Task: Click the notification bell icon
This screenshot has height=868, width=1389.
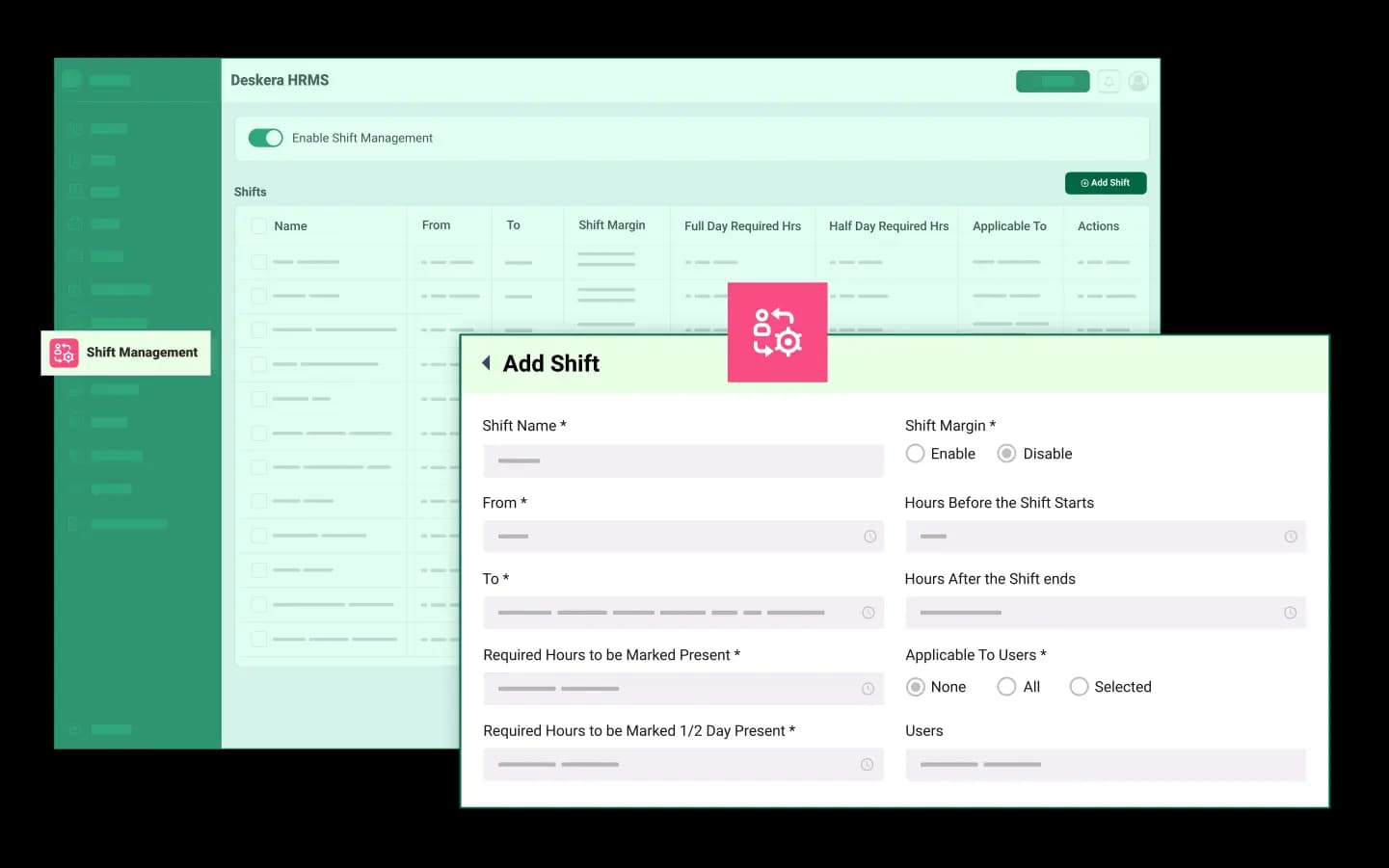Action: [x=1109, y=81]
